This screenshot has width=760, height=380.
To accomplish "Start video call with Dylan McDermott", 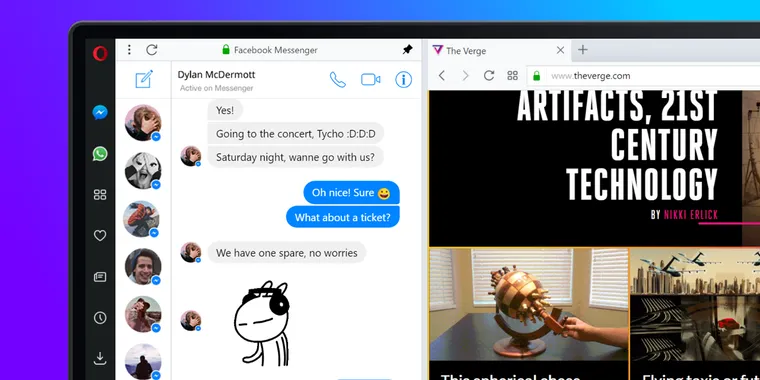I will point(370,79).
